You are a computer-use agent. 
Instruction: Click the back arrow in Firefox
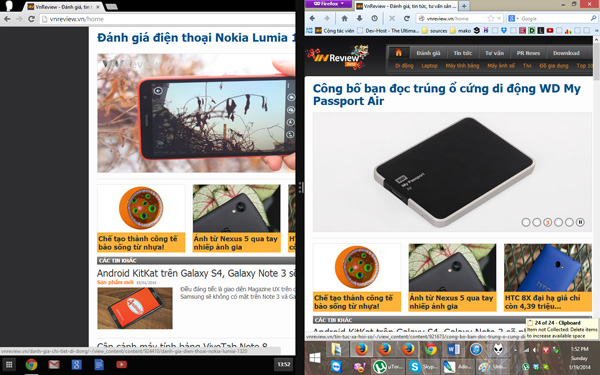pos(312,18)
